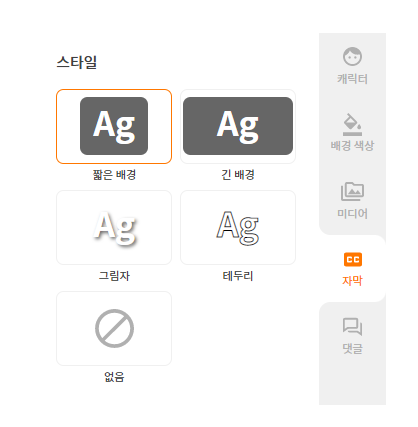This screenshot has width=418, height=427.
Task: Open the 캐릭터 face icon in sidebar
Action: coord(352,56)
